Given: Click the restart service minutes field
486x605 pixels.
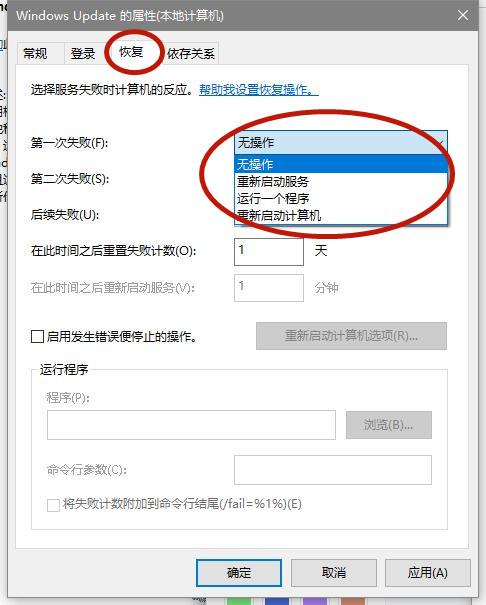Looking at the screenshot, I should [x=269, y=288].
